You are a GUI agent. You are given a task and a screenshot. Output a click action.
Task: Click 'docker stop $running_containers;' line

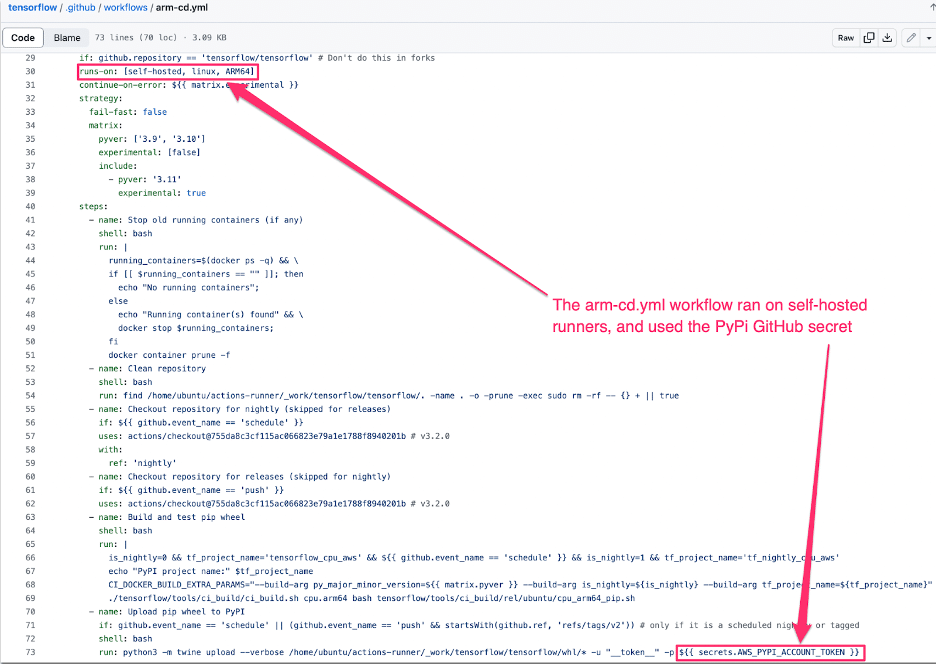tap(196, 328)
